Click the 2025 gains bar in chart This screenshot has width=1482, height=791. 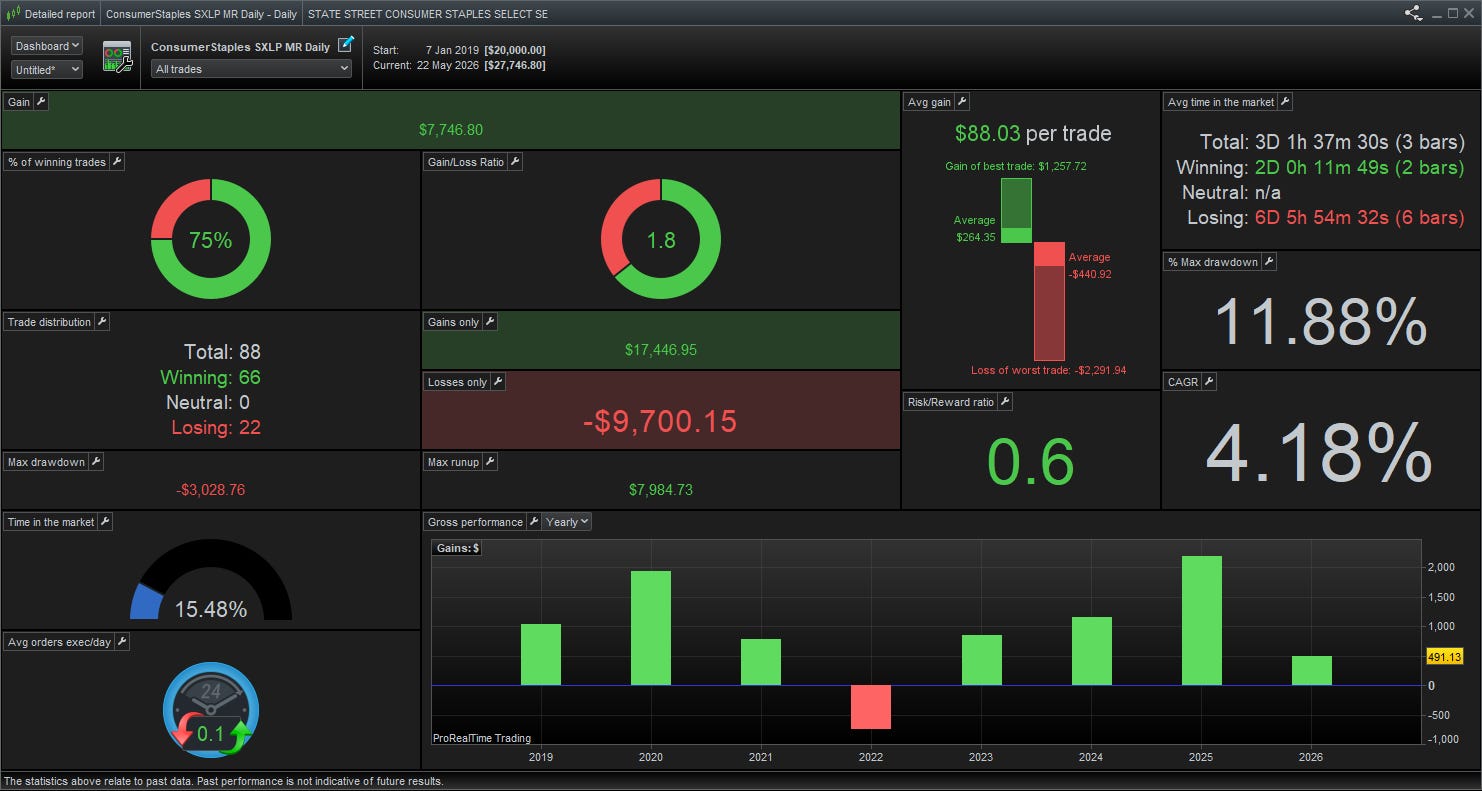(x=1201, y=620)
